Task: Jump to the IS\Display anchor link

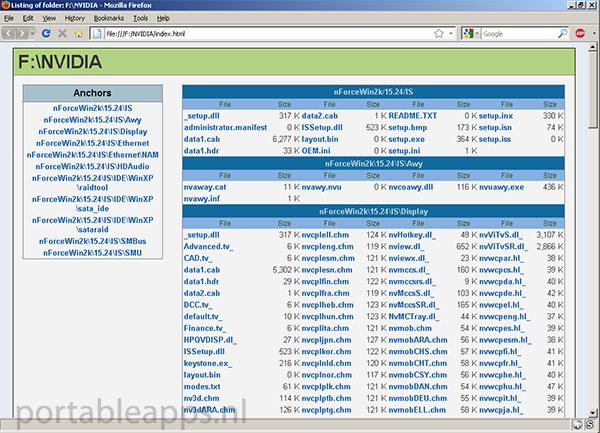Action: tap(93, 132)
